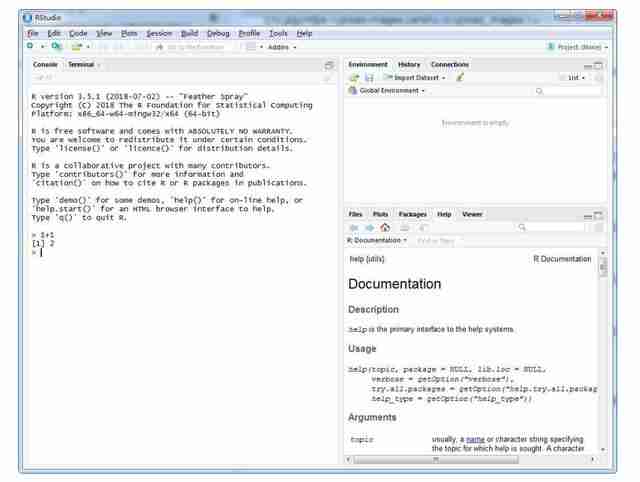
Task: Click the Help scrollbar down arrow
Action: [x=603, y=449]
